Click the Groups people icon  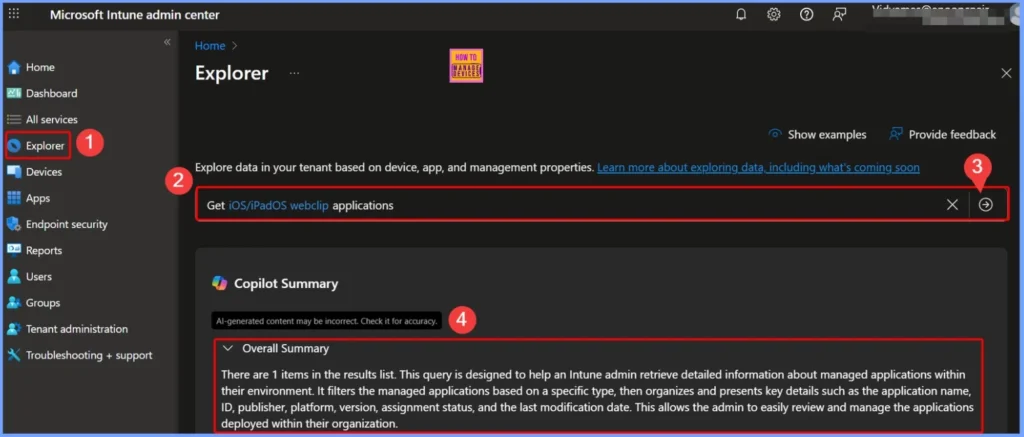pyautogui.click(x=14, y=302)
